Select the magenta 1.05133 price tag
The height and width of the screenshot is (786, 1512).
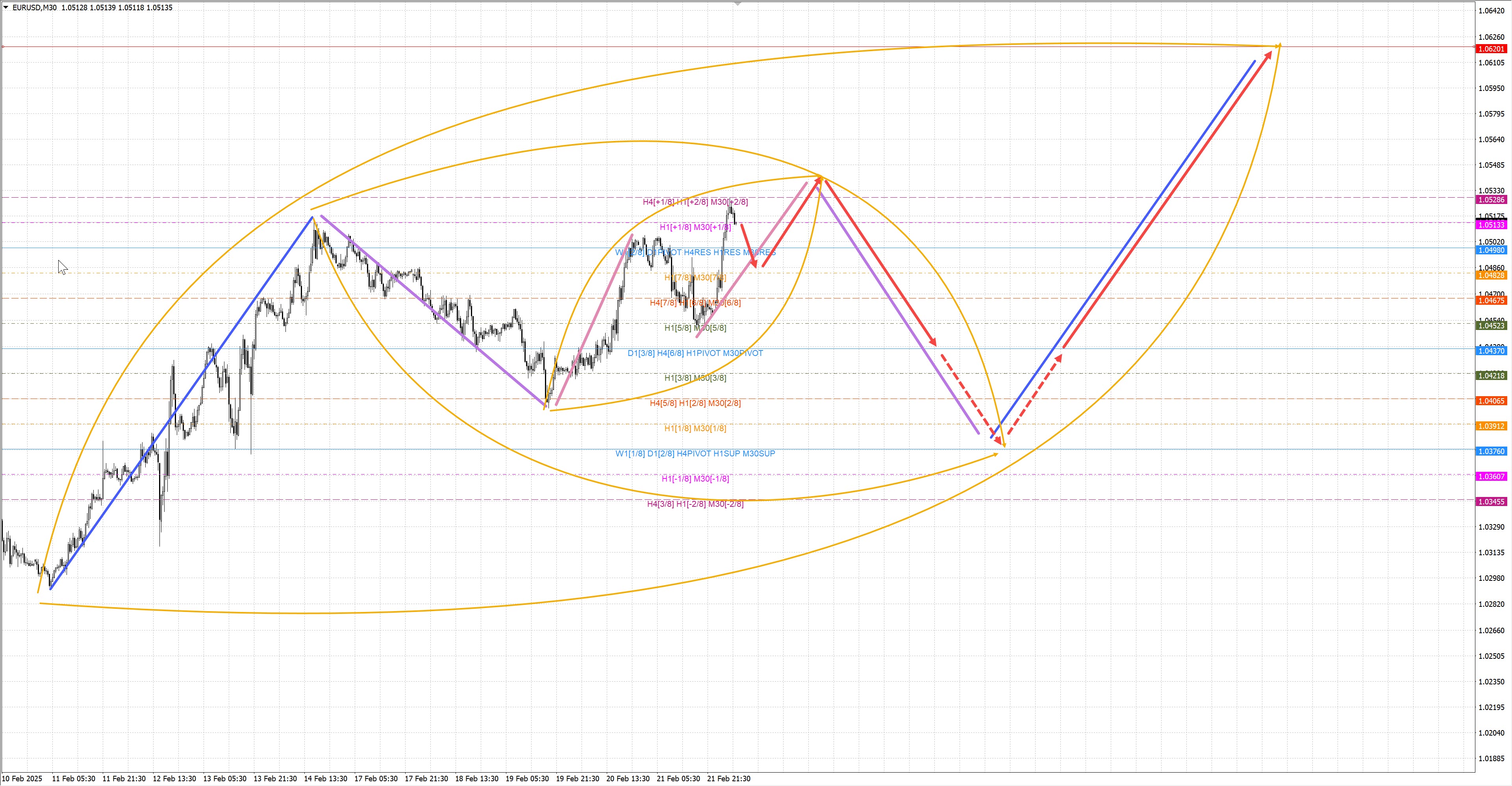tap(1491, 225)
